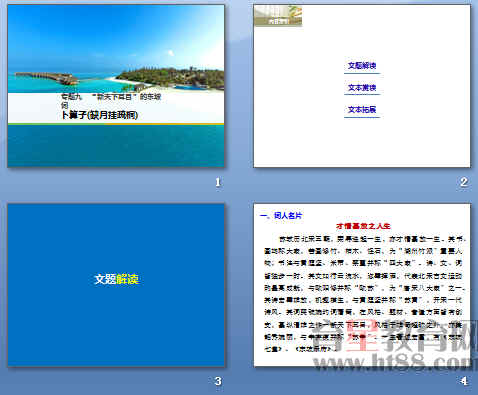Click the small banner image atop slide 2
This screenshot has width=478, height=395.
click(278, 16)
